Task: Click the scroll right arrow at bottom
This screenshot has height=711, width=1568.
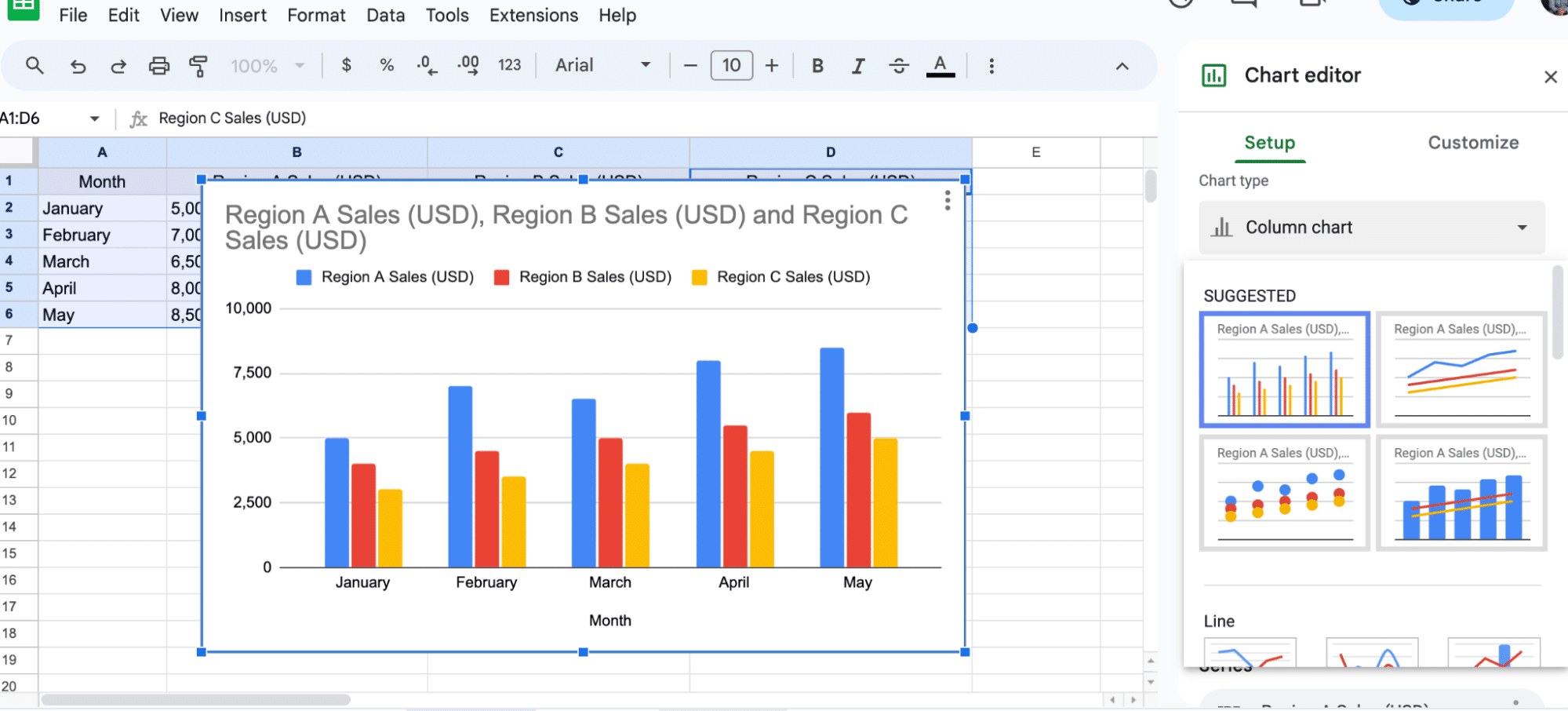Action: pyautogui.click(x=1132, y=699)
